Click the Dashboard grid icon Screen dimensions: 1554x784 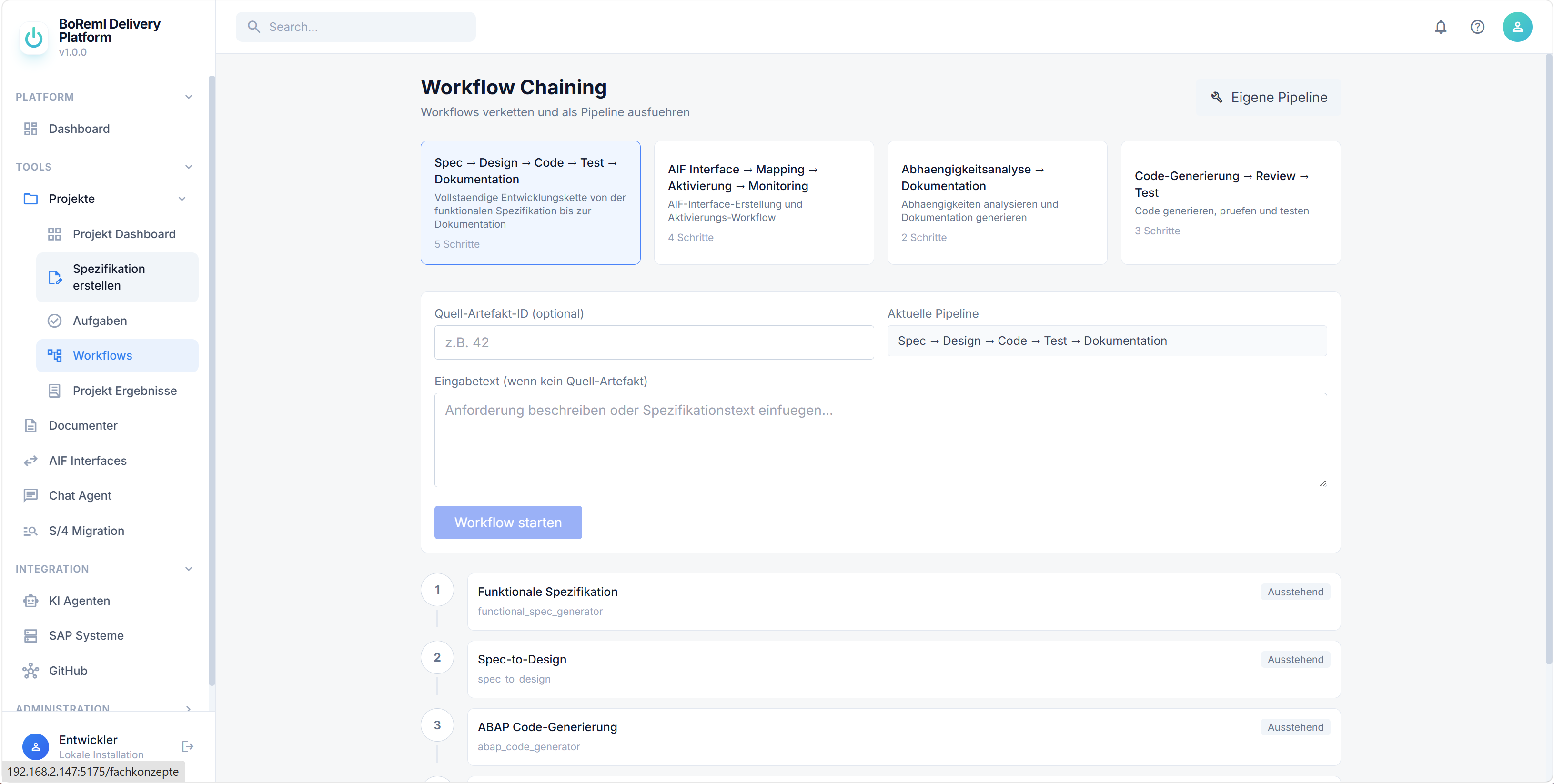click(x=31, y=129)
